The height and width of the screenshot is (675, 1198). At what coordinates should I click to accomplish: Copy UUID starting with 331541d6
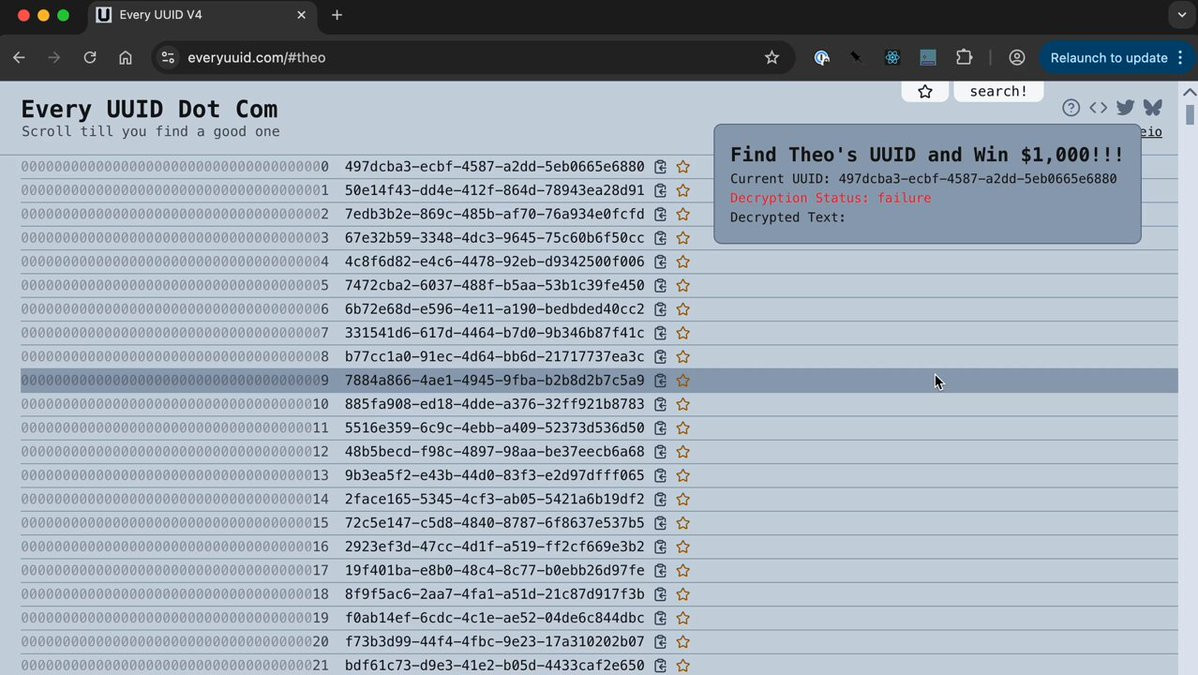pos(660,333)
